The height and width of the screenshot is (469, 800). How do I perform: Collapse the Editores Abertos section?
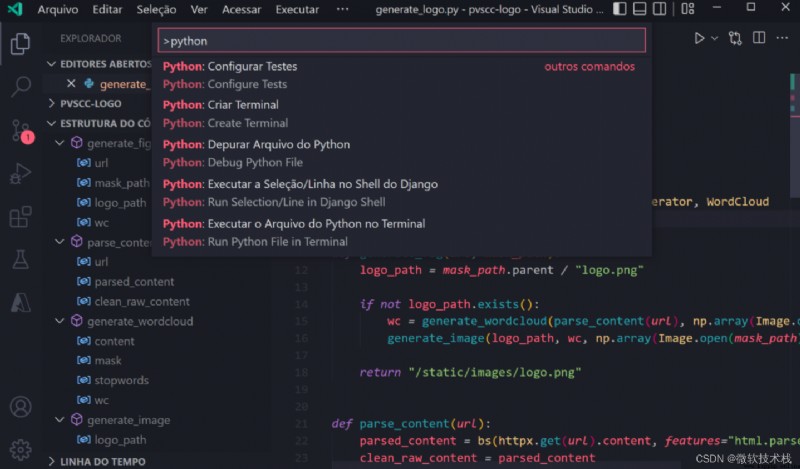(51, 64)
